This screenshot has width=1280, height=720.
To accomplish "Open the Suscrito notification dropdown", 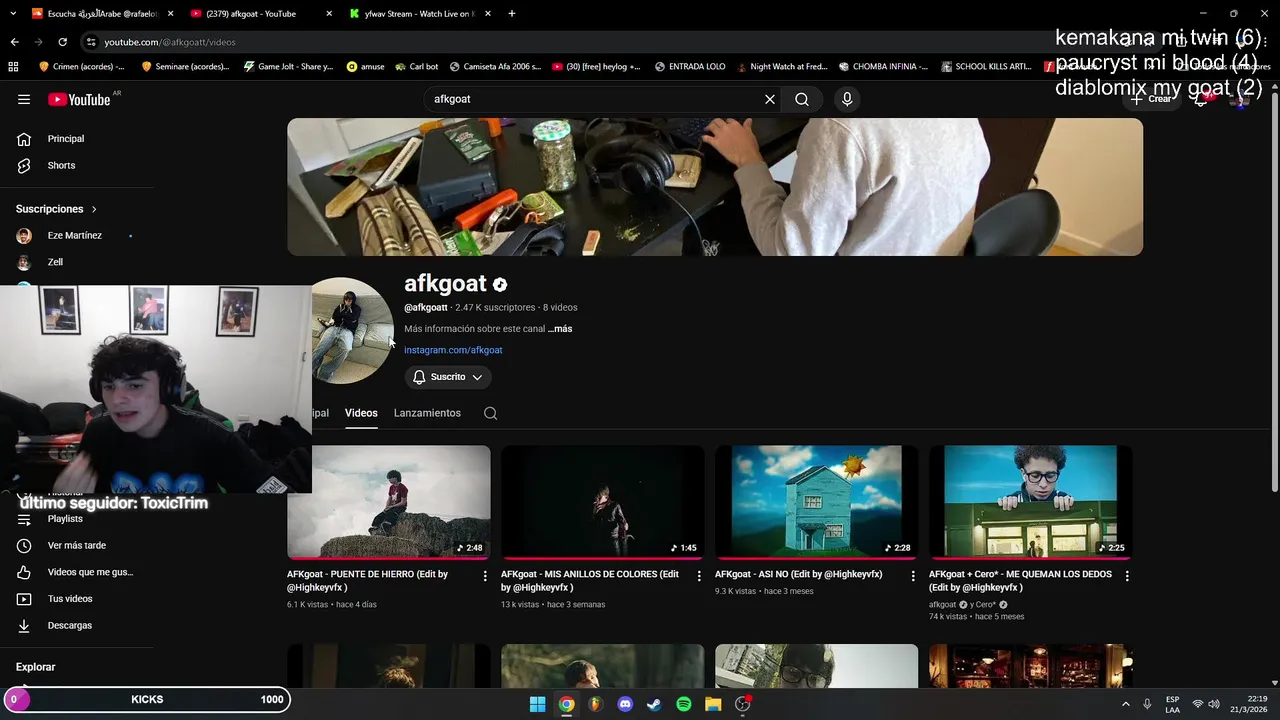I will click(x=448, y=377).
